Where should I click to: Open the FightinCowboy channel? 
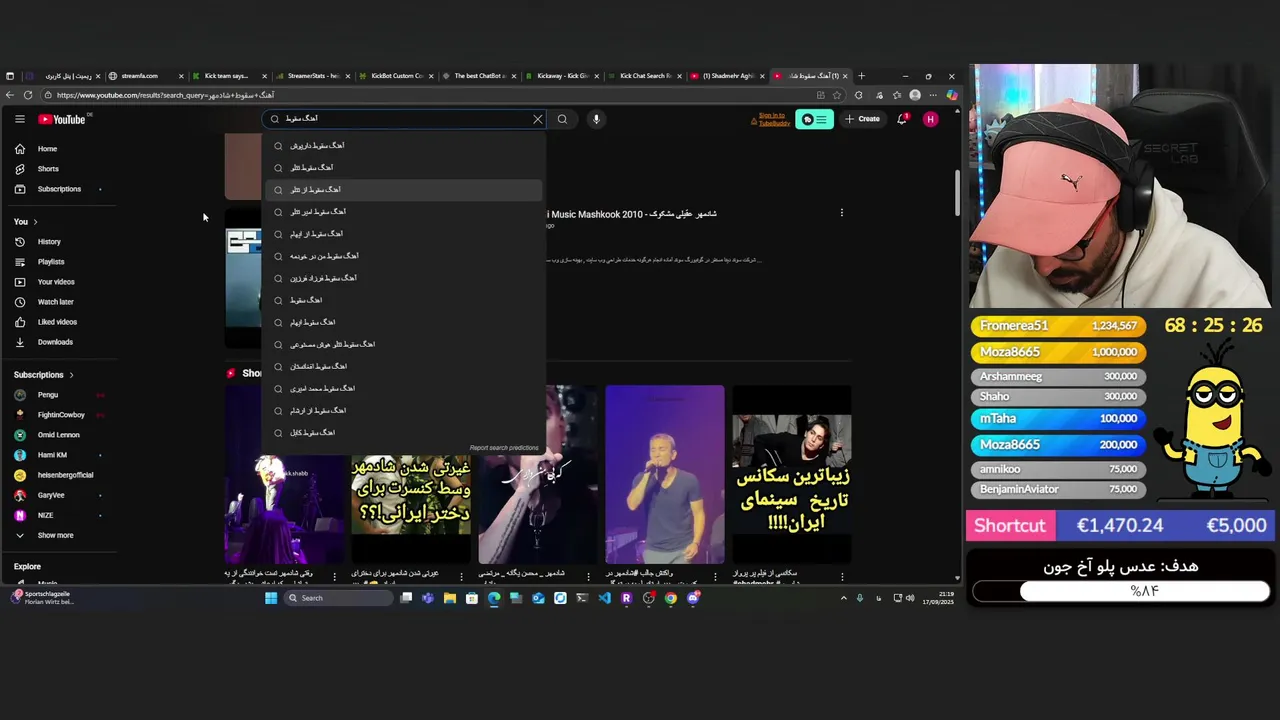coord(60,415)
